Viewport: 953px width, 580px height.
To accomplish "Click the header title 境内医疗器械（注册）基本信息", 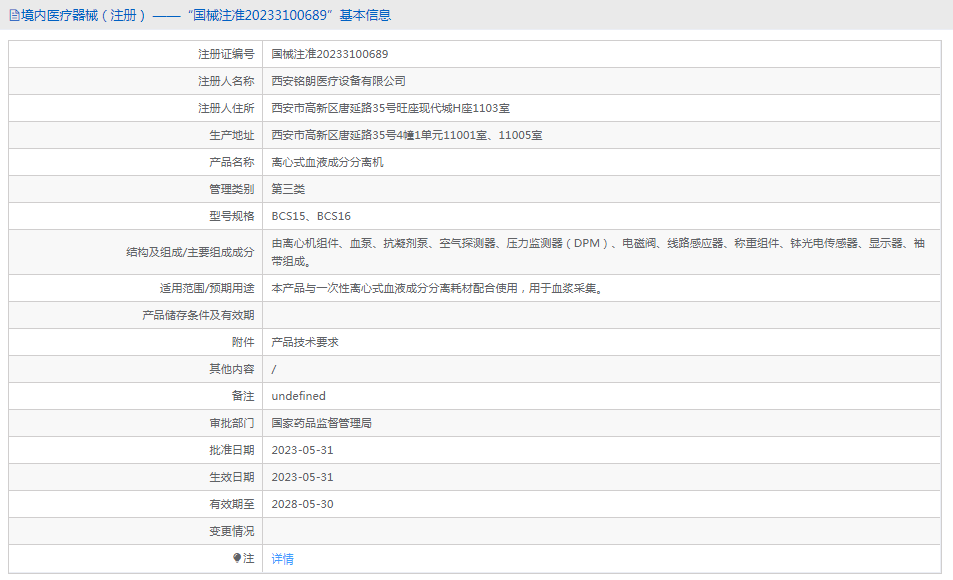I will pyautogui.click(x=206, y=15).
